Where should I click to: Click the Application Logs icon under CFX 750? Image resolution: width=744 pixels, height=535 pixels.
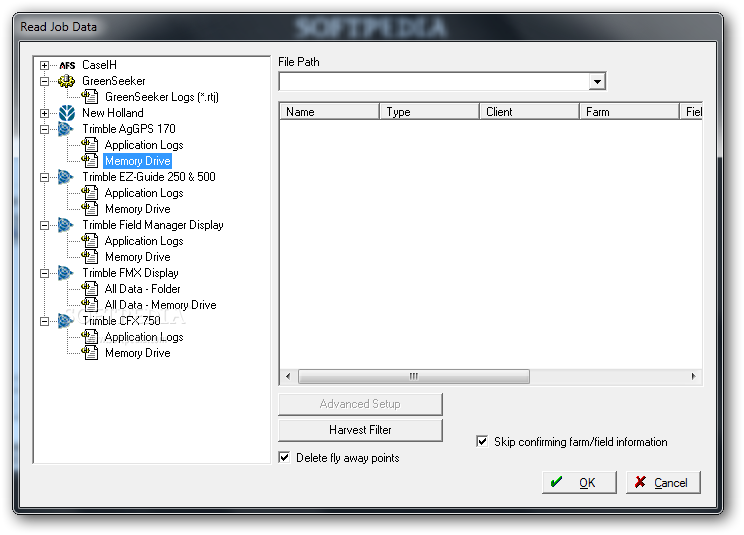pos(90,336)
